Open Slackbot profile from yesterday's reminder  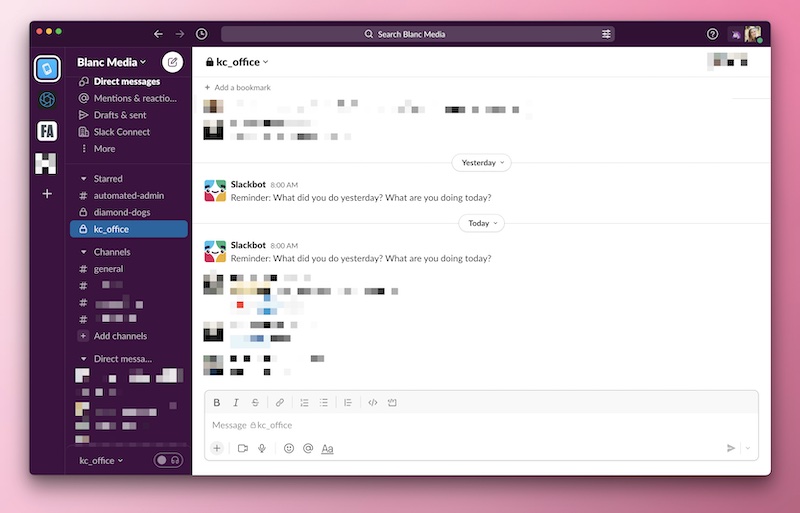click(248, 184)
